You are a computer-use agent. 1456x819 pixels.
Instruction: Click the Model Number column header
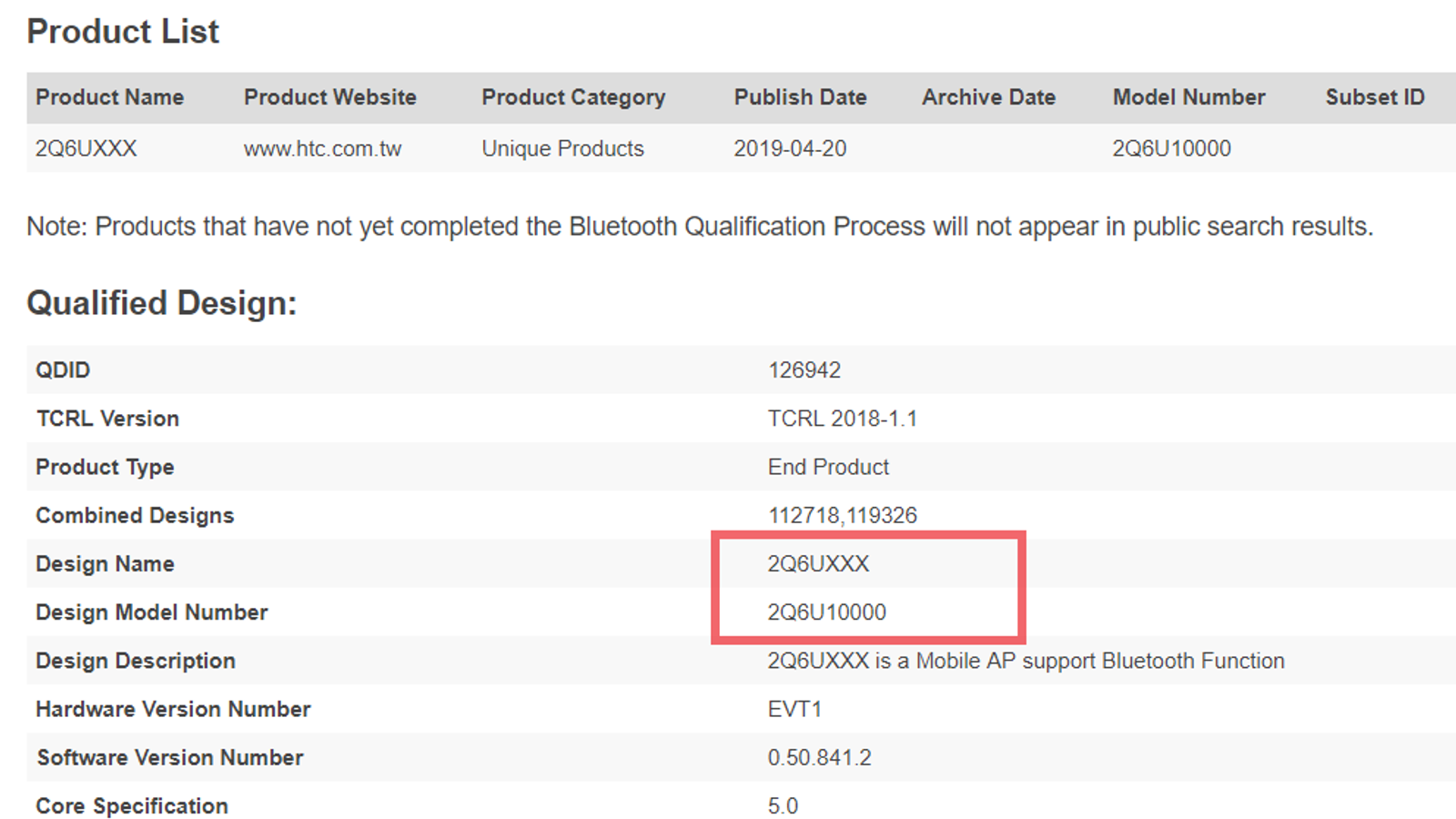click(x=1188, y=97)
